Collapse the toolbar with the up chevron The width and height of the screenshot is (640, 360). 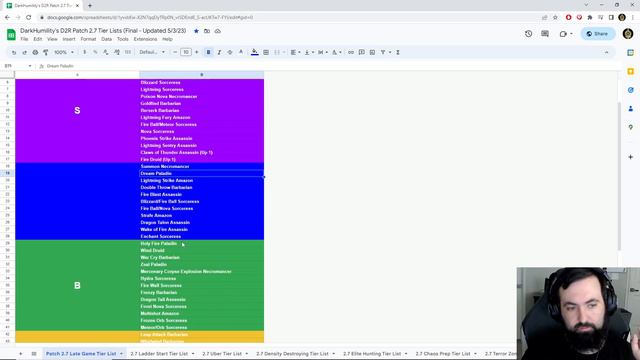tap(607, 52)
